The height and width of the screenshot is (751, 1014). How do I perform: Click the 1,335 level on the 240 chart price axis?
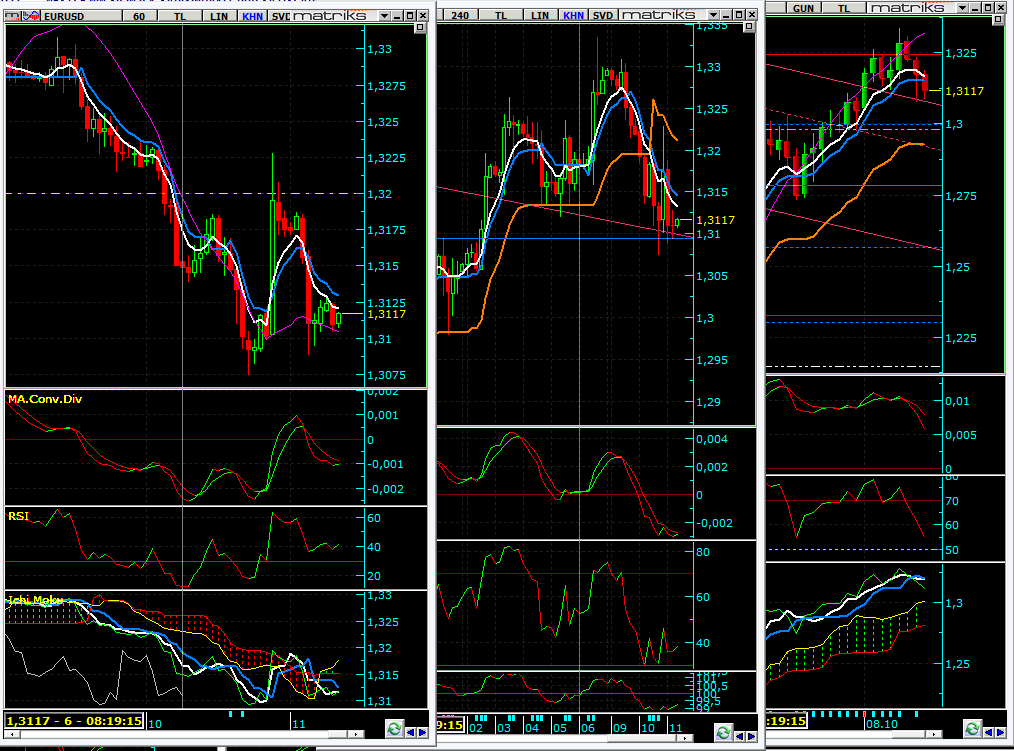pyautogui.click(x=711, y=26)
